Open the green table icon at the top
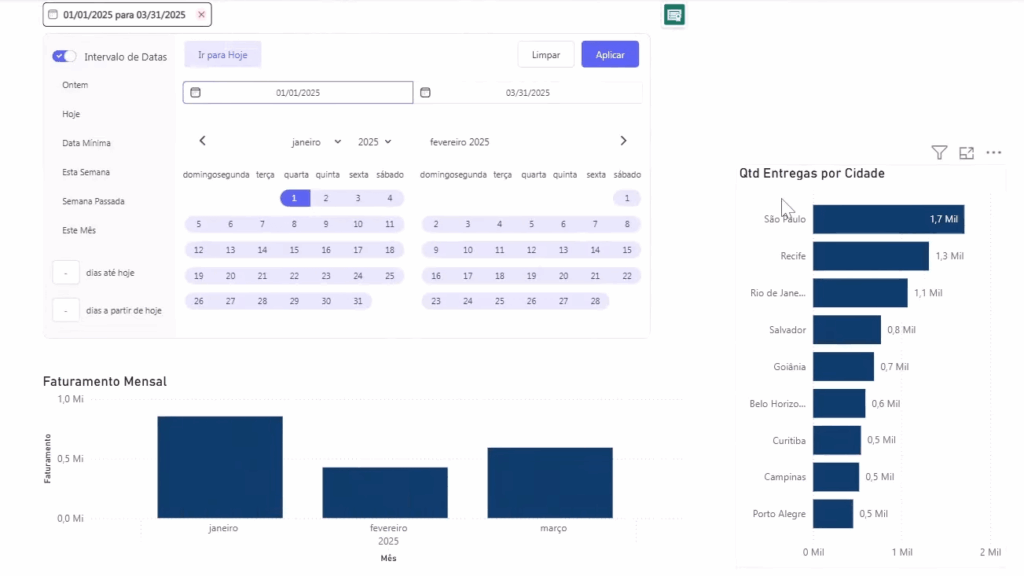This screenshot has height=576, width=1024. tap(674, 15)
